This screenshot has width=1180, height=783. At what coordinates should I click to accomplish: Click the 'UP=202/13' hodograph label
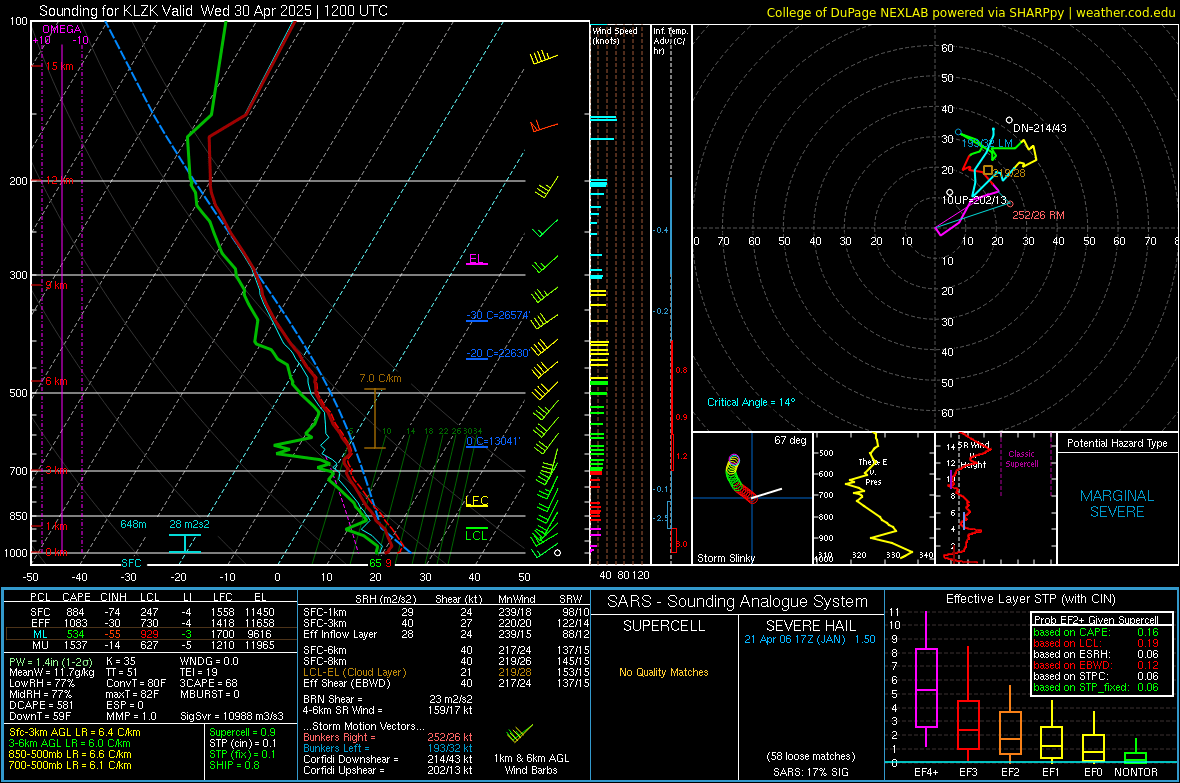pyautogui.click(x=981, y=200)
